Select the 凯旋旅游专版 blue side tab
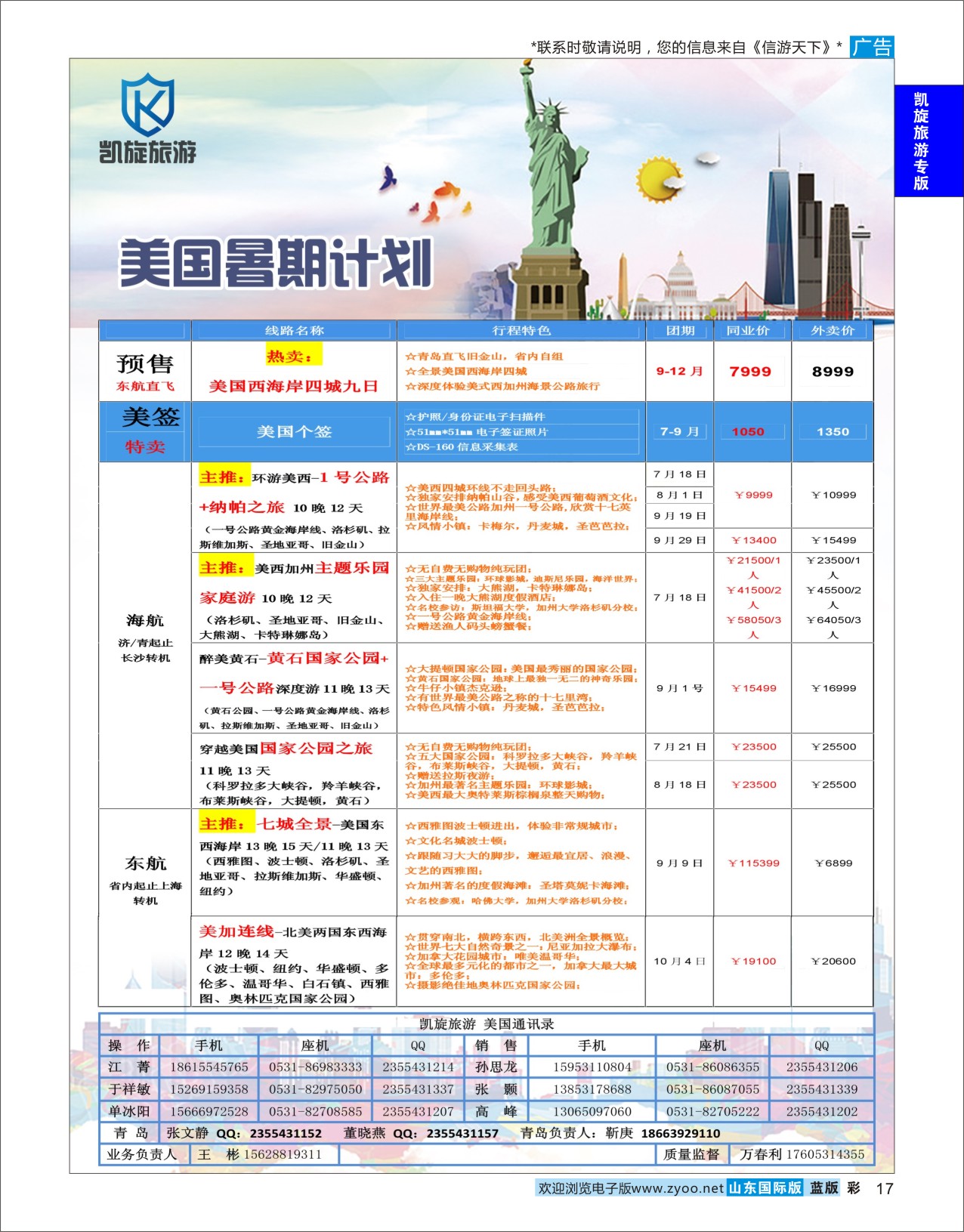This screenshot has height=1232, width=964. pos(928,141)
